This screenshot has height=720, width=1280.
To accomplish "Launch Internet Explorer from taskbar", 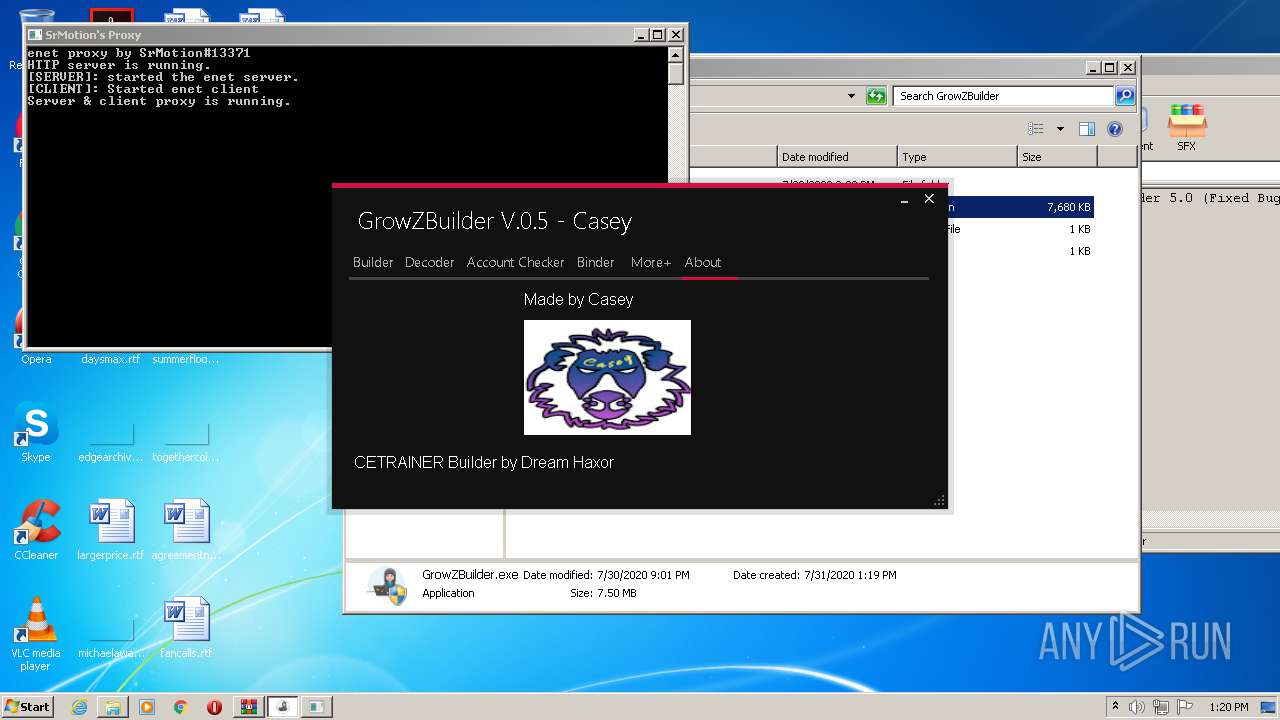I will (79, 707).
